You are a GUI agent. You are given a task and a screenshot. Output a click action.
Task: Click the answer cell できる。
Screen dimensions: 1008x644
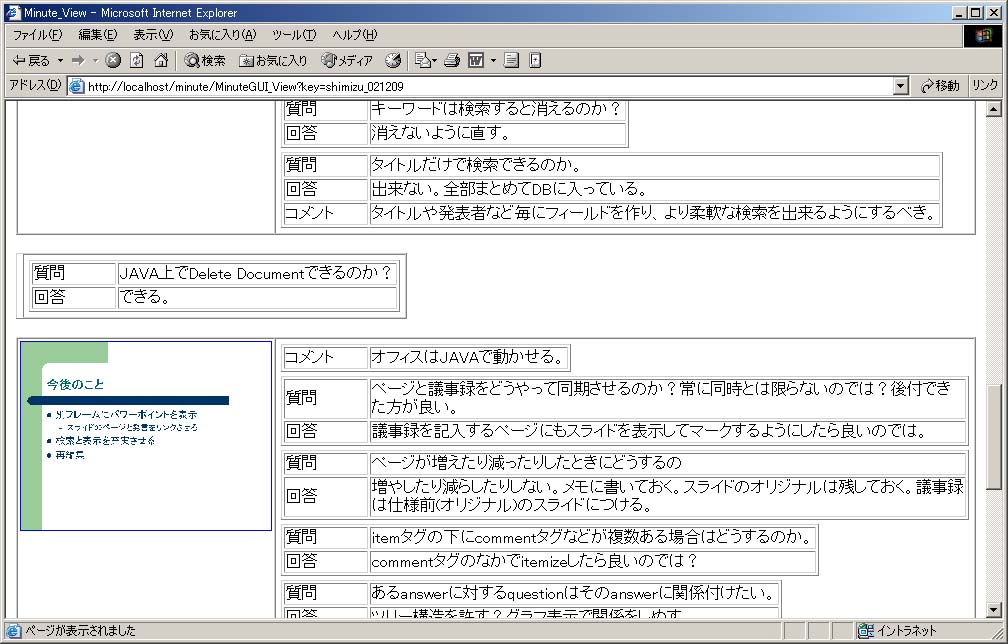257,297
